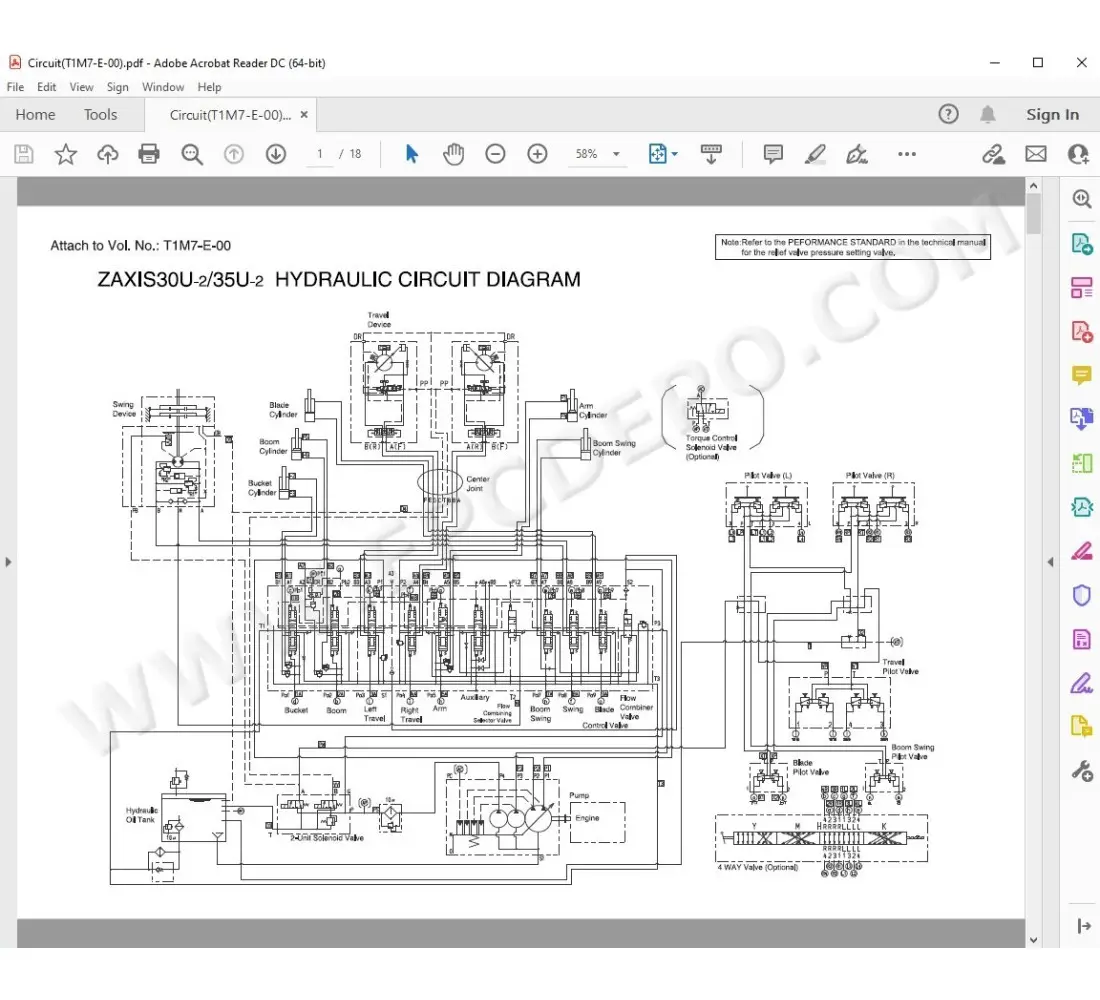Zoom in with the plus icon
This screenshot has height=1000, width=1100.
tap(538, 154)
